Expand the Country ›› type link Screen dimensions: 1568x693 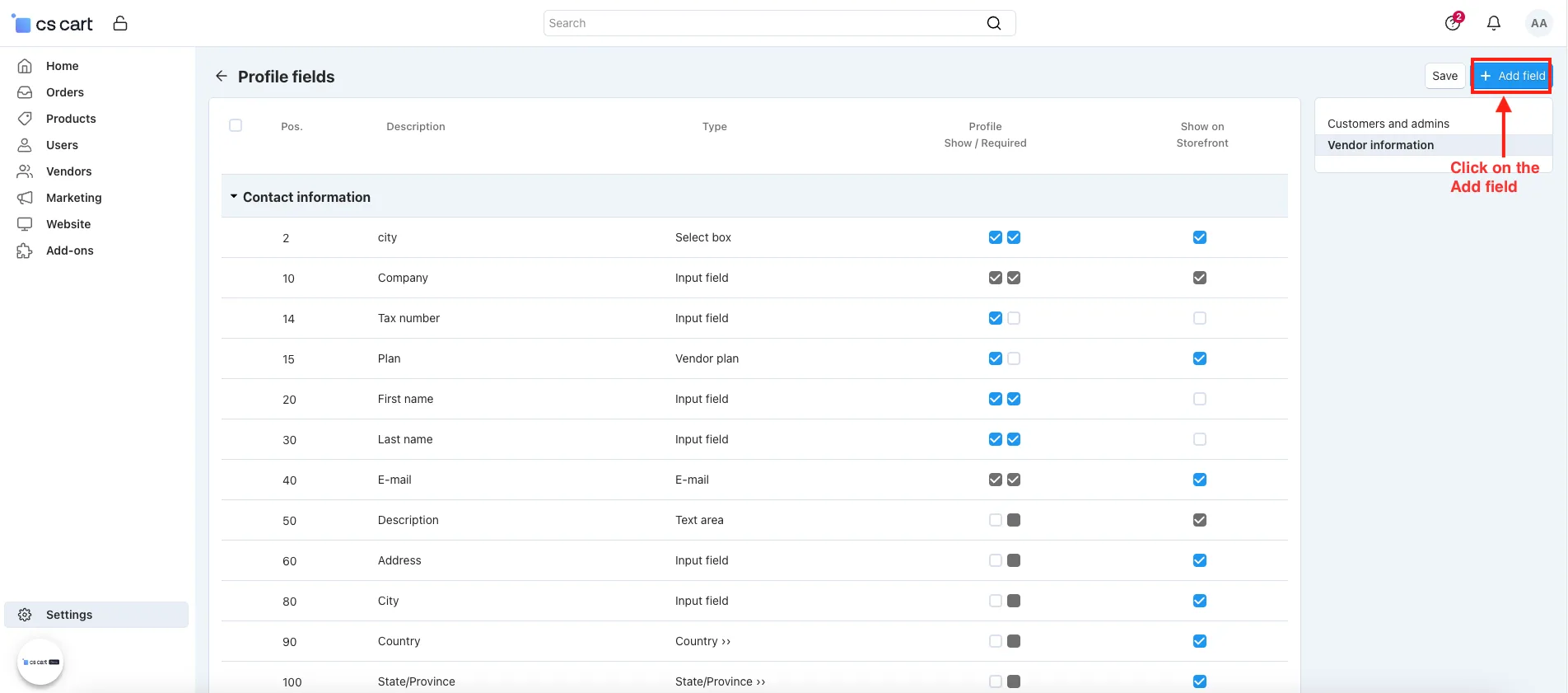coord(702,641)
